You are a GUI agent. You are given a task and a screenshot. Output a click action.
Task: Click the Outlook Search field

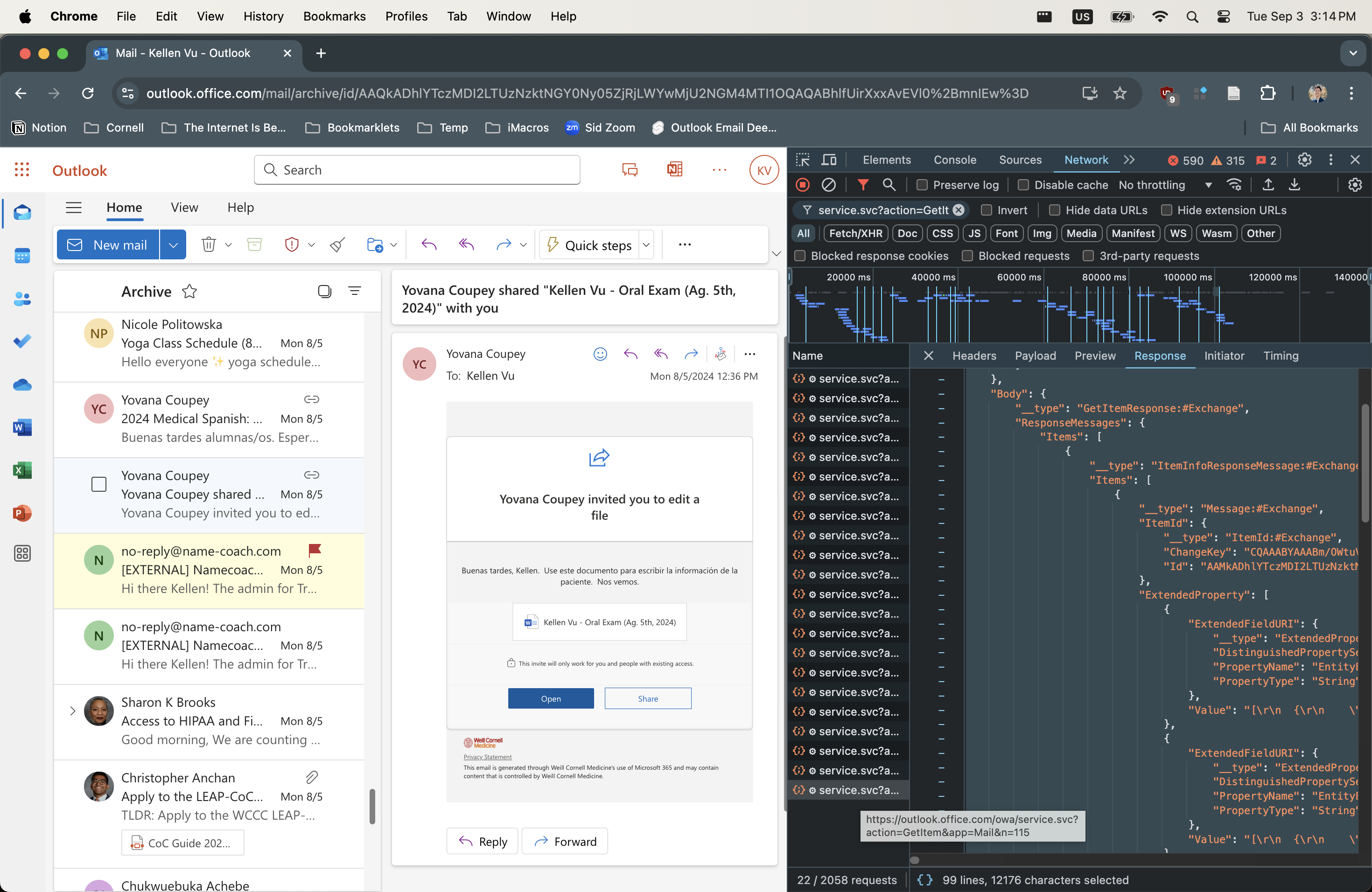417,170
